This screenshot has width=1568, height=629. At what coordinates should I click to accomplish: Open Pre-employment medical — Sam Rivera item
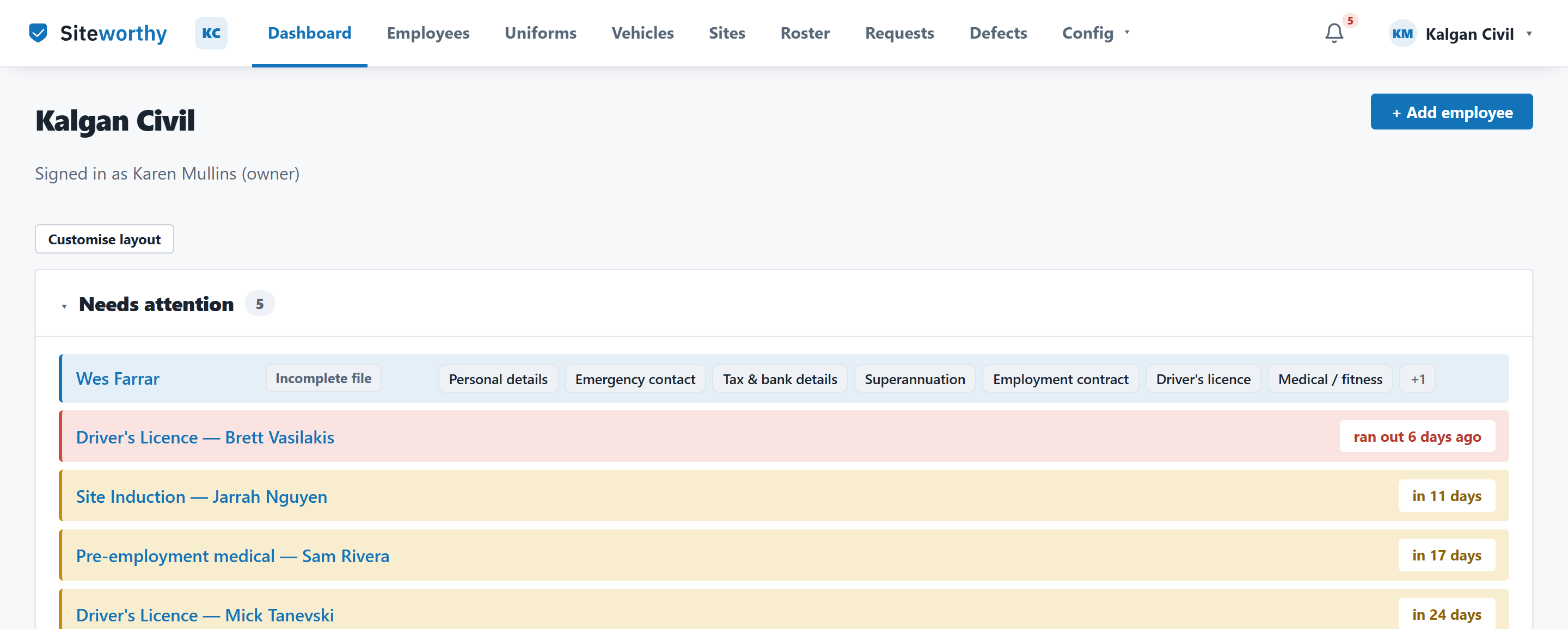[x=232, y=556]
